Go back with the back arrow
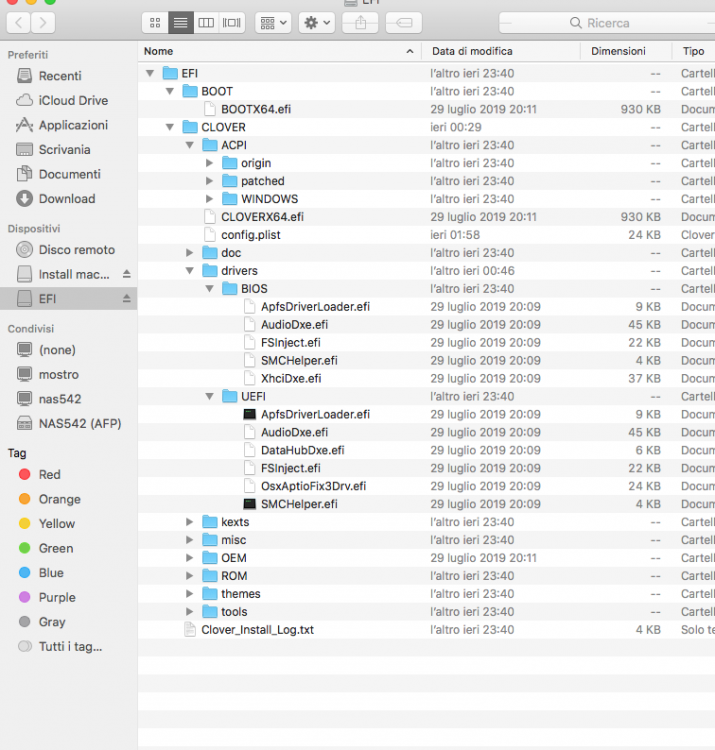 (x=19, y=22)
